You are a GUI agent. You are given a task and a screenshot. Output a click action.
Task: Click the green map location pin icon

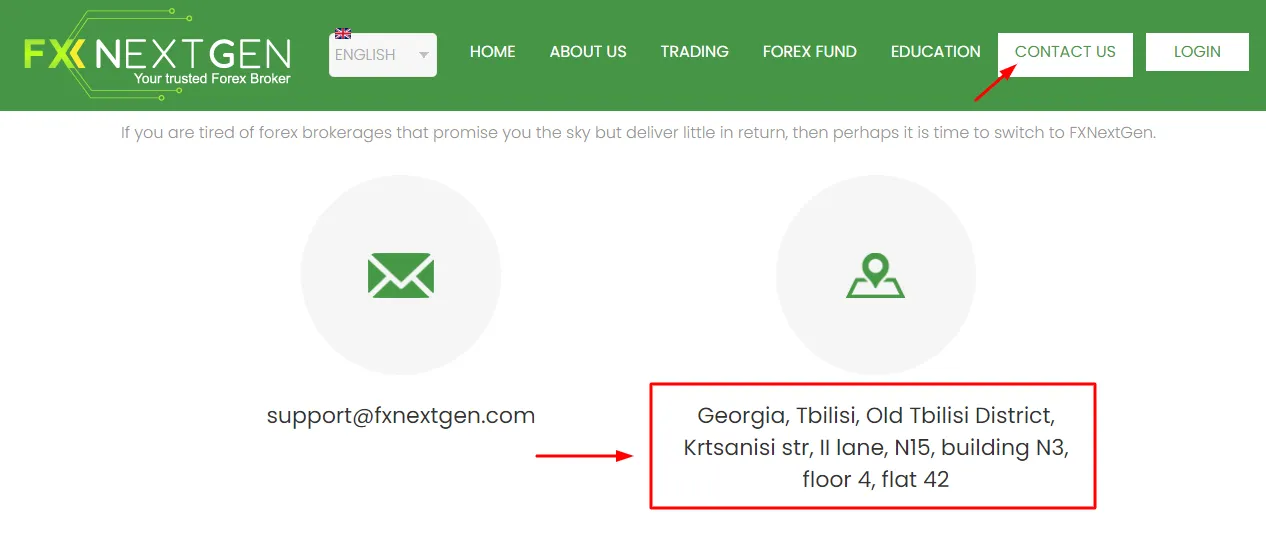point(875,276)
